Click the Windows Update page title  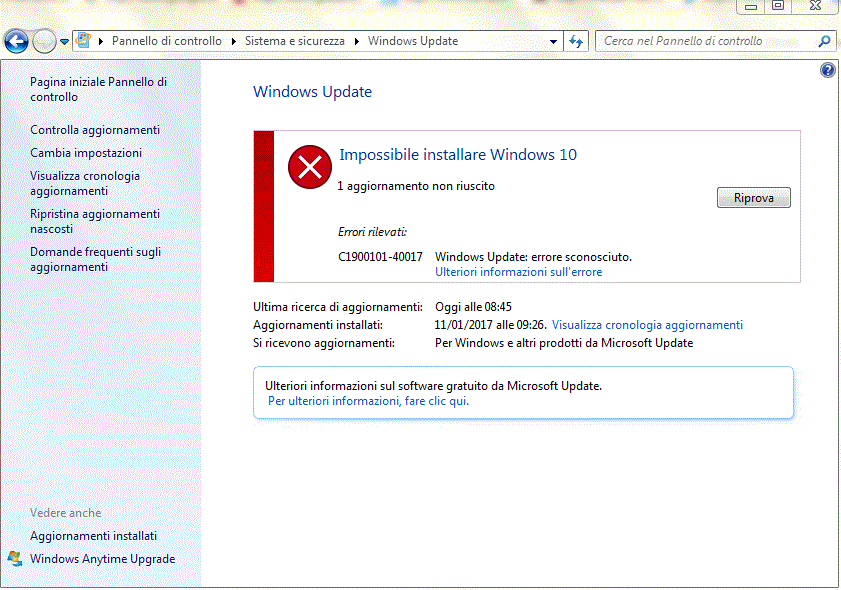point(313,92)
